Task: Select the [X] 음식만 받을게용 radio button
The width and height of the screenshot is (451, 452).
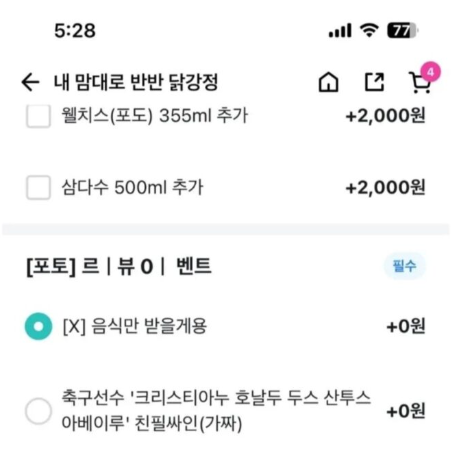Action: click(38, 326)
